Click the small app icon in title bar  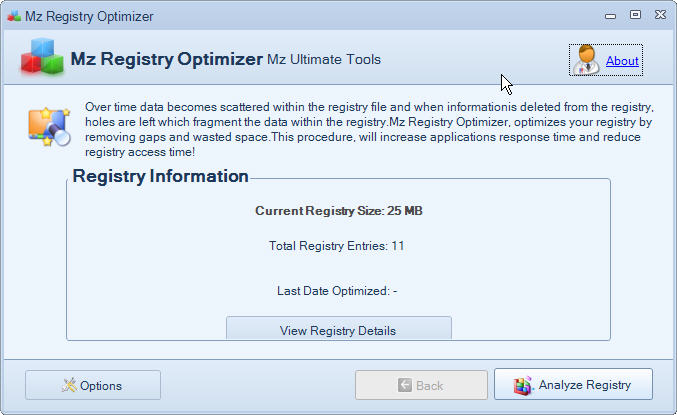(x=12, y=16)
